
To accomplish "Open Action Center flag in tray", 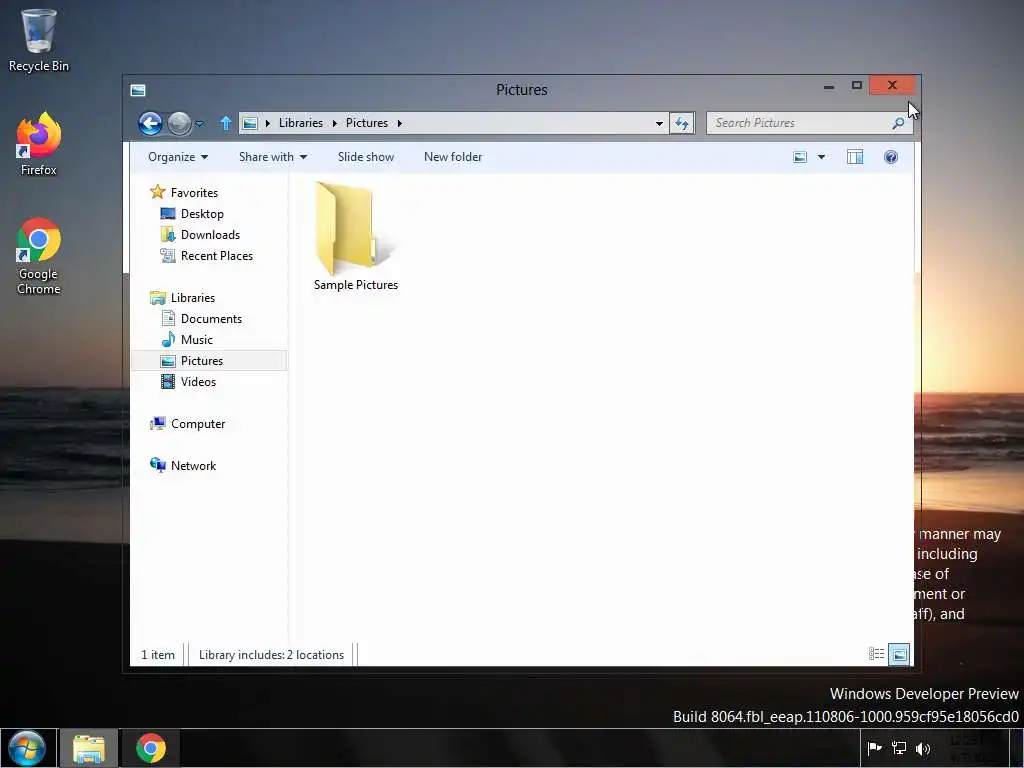I will [x=874, y=748].
